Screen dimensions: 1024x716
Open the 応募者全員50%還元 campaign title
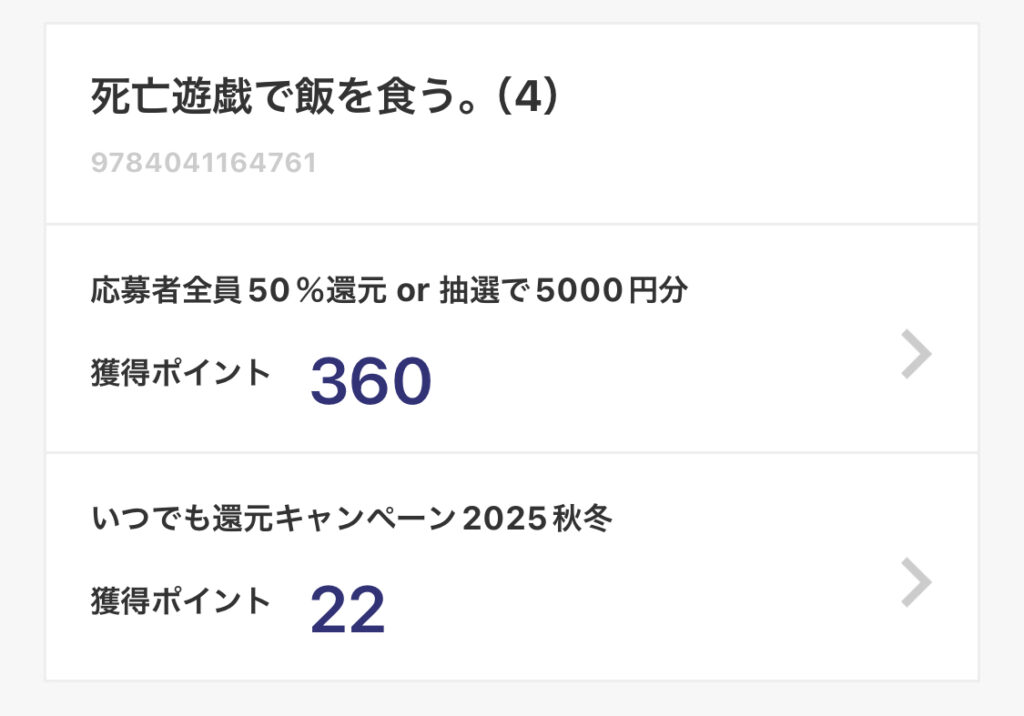tap(388, 291)
